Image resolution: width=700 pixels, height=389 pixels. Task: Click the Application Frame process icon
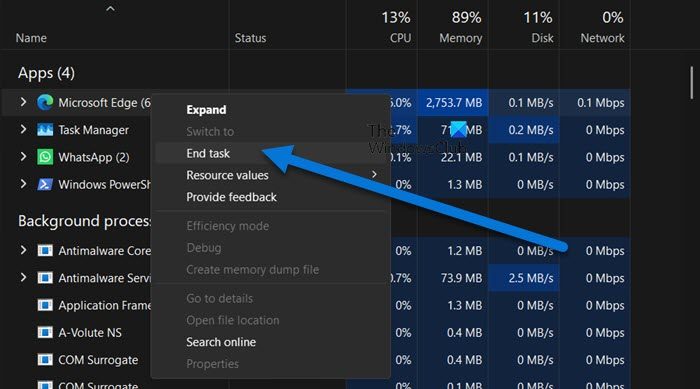[x=45, y=305]
